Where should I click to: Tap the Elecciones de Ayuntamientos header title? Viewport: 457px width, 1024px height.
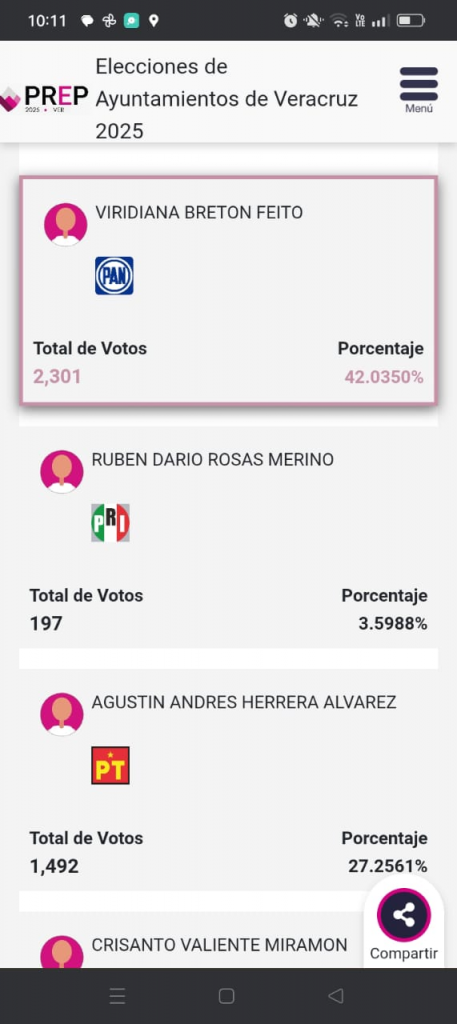coord(227,99)
